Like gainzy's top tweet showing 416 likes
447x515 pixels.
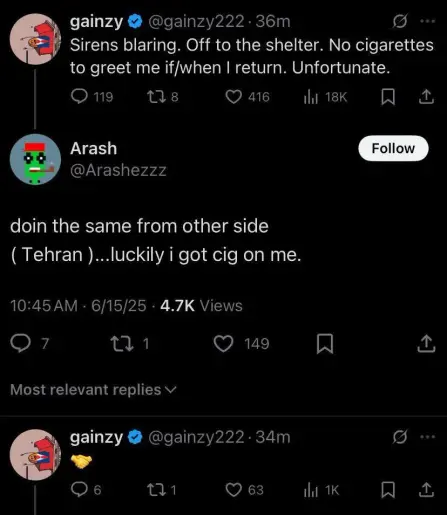point(233,97)
